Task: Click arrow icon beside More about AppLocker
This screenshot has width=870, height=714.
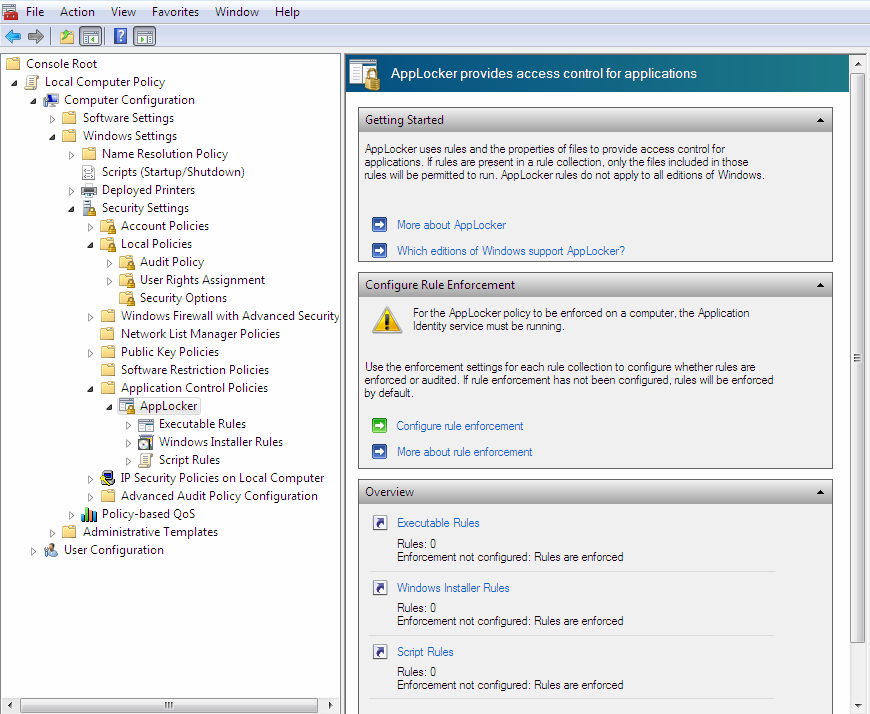Action: click(x=380, y=225)
